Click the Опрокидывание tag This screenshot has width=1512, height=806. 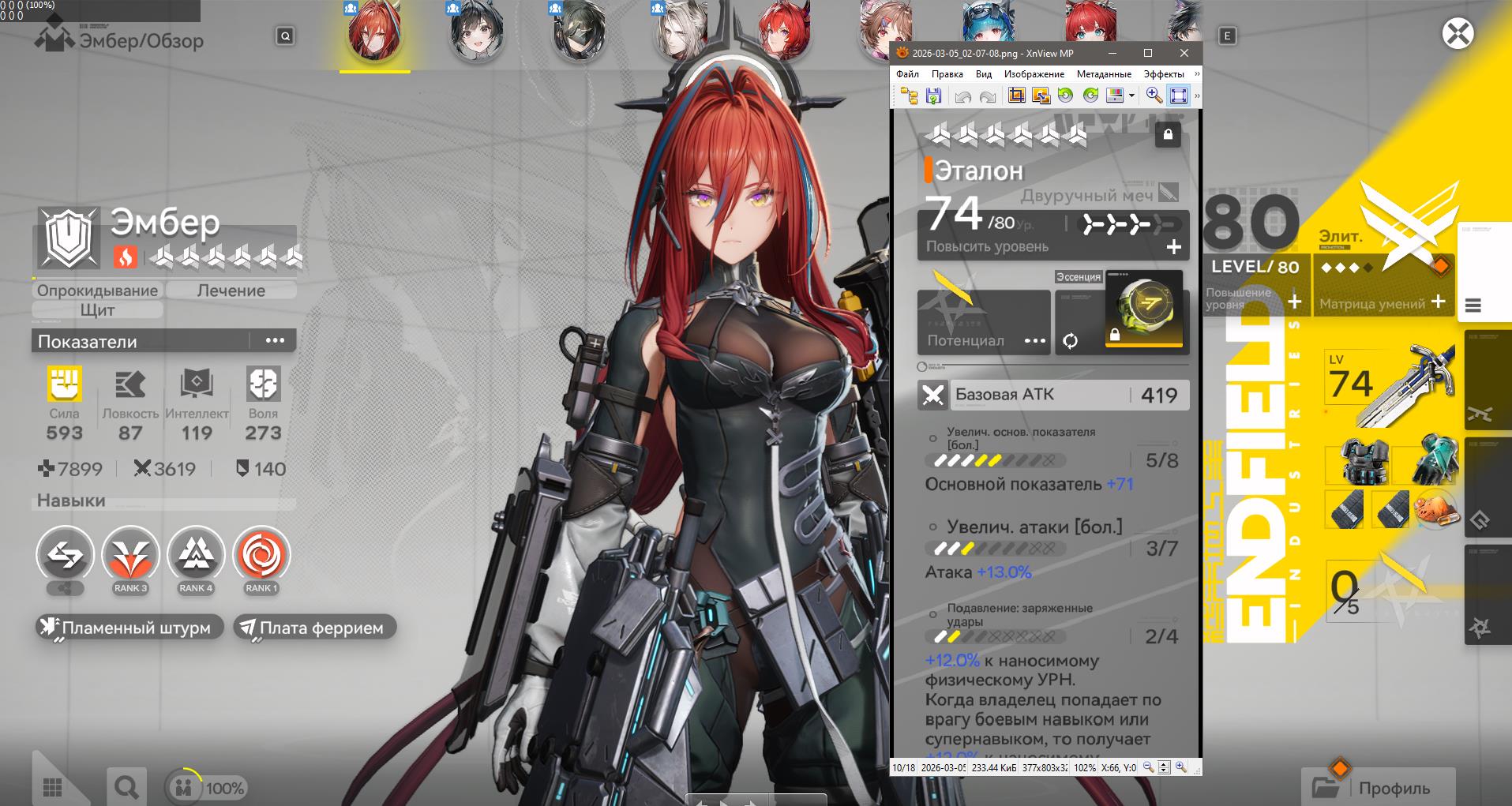pos(98,291)
